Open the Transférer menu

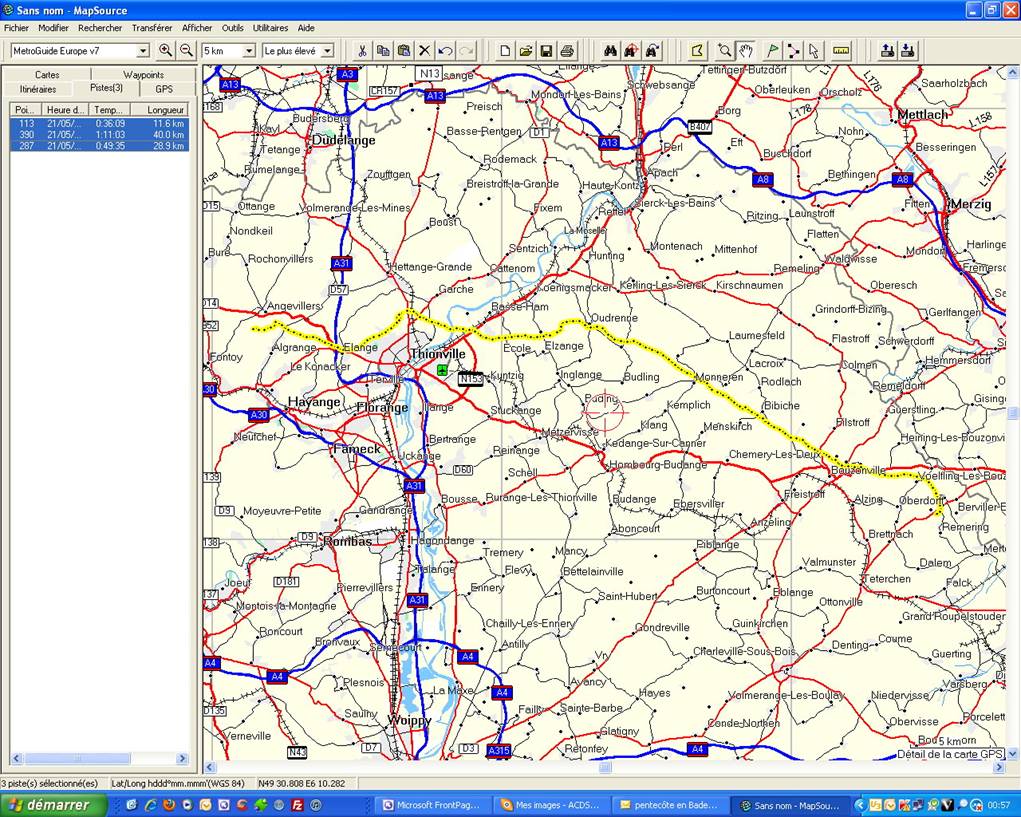(x=152, y=28)
